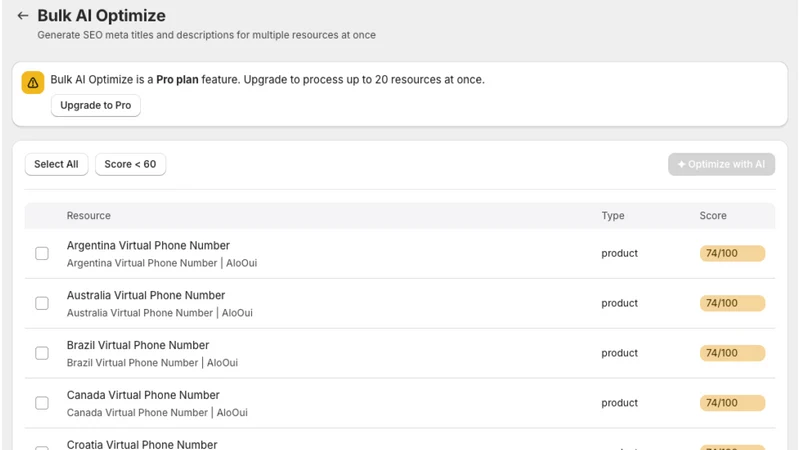Click the meta title 'Australia Virtual Phone Number | AloOui'
Viewport: 800px width, 450px height.
(160, 313)
